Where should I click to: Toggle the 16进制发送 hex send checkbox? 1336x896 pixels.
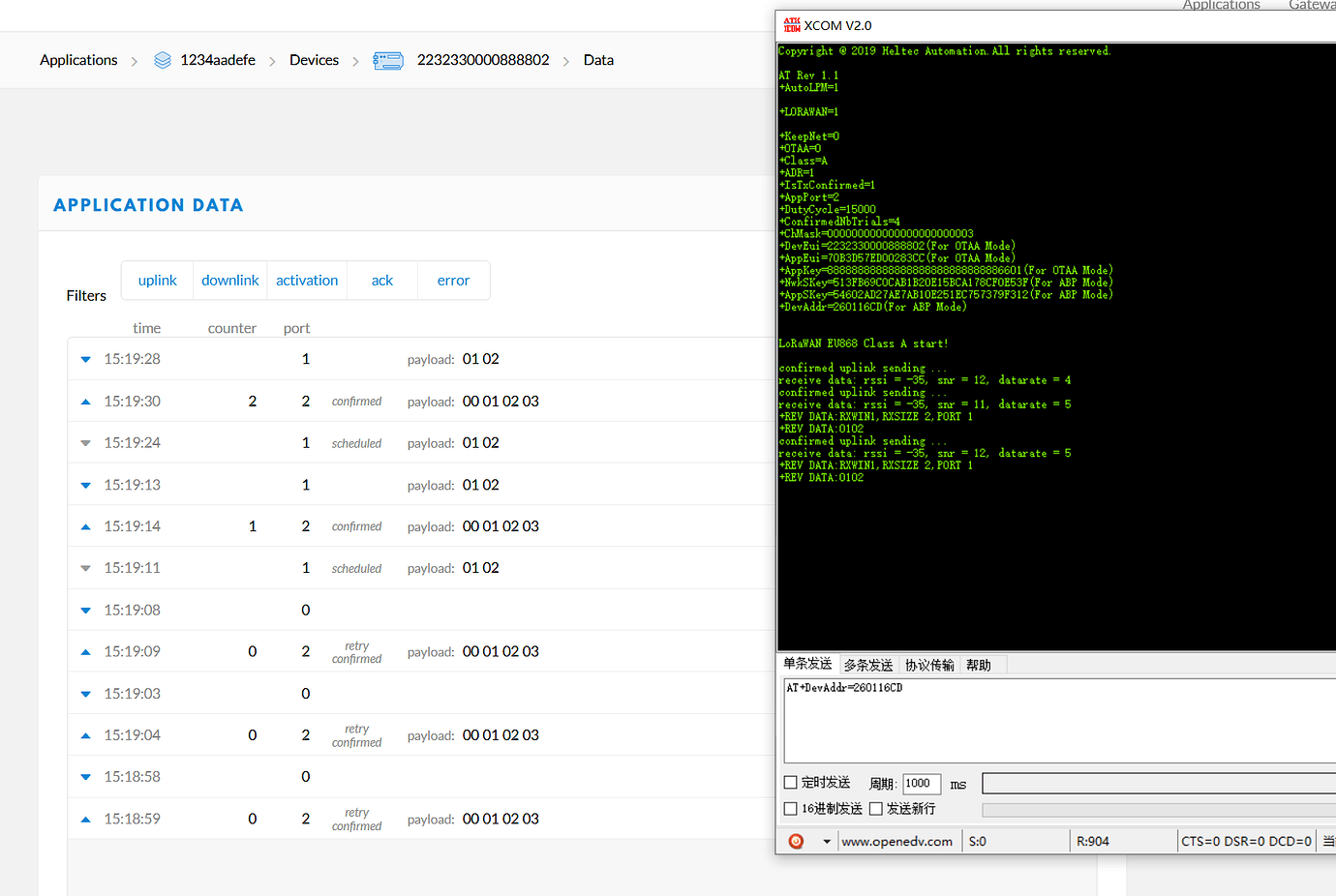coord(791,809)
